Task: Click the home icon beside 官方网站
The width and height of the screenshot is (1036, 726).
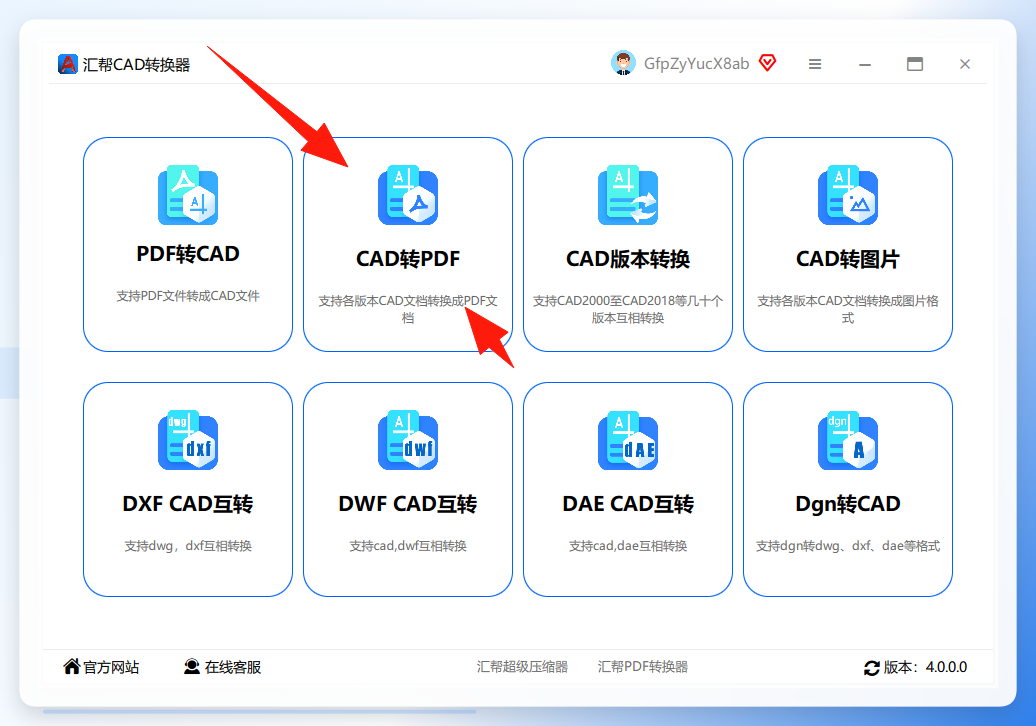Action: tap(71, 667)
